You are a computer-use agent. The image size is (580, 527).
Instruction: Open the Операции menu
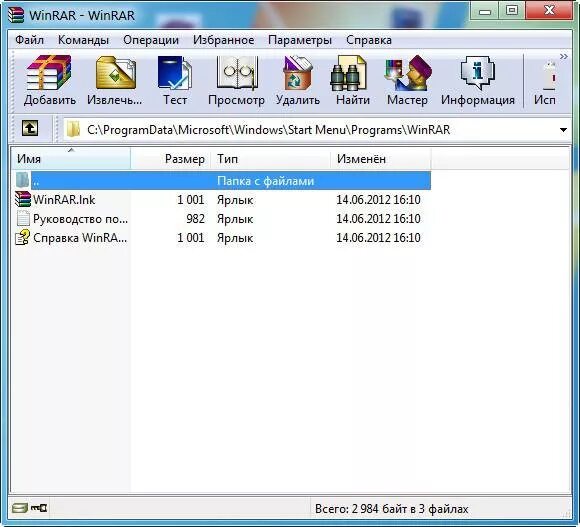click(x=151, y=40)
